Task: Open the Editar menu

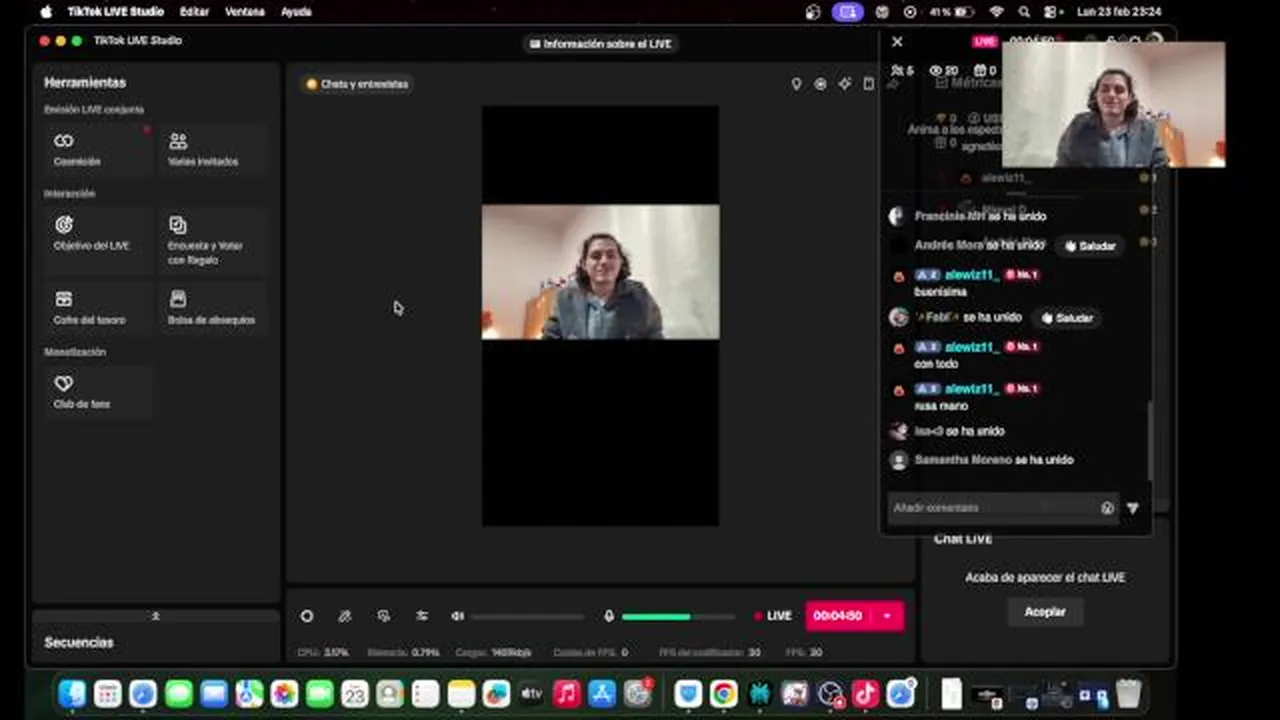Action: [x=194, y=12]
